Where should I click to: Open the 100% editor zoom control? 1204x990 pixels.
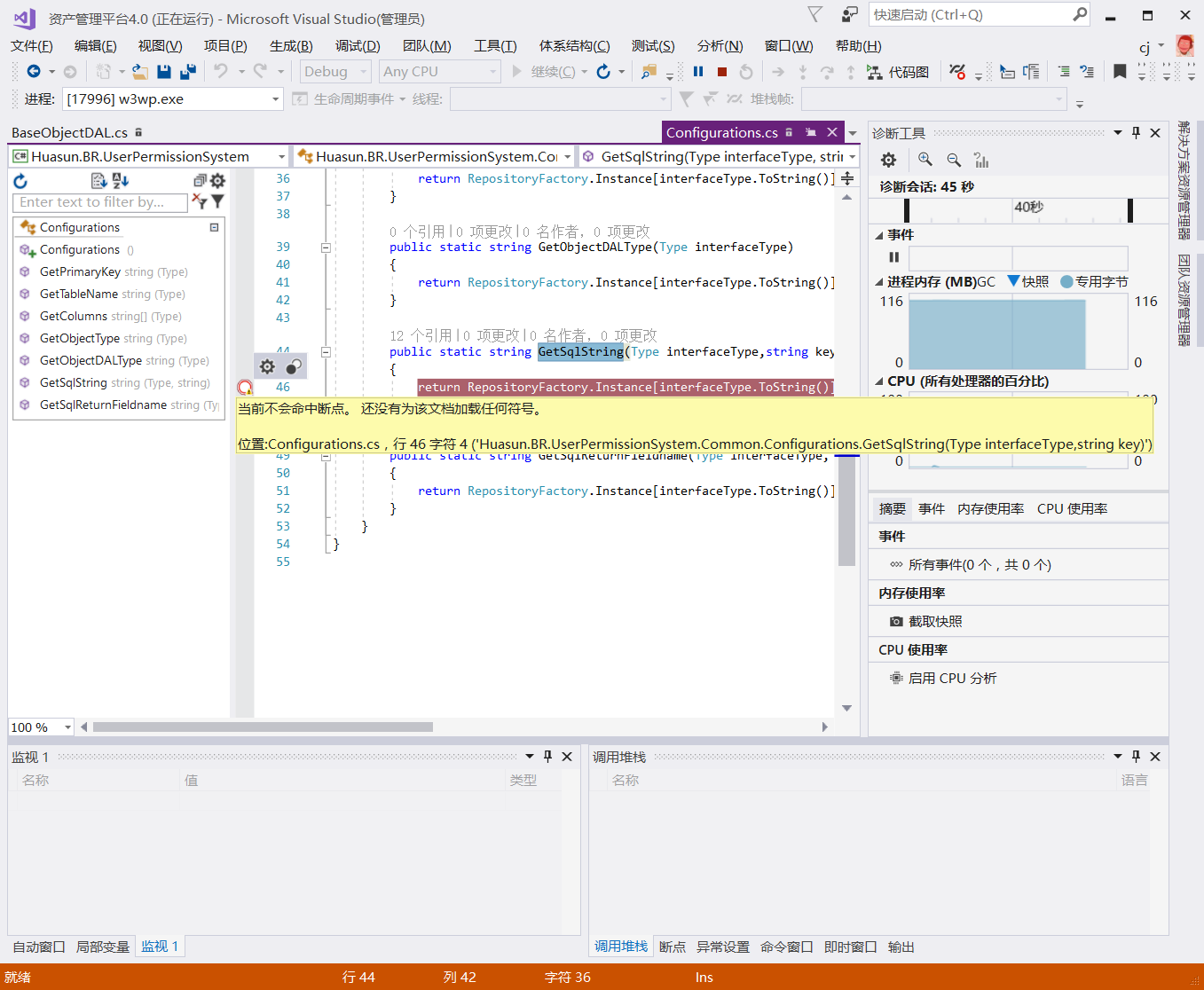point(40,727)
